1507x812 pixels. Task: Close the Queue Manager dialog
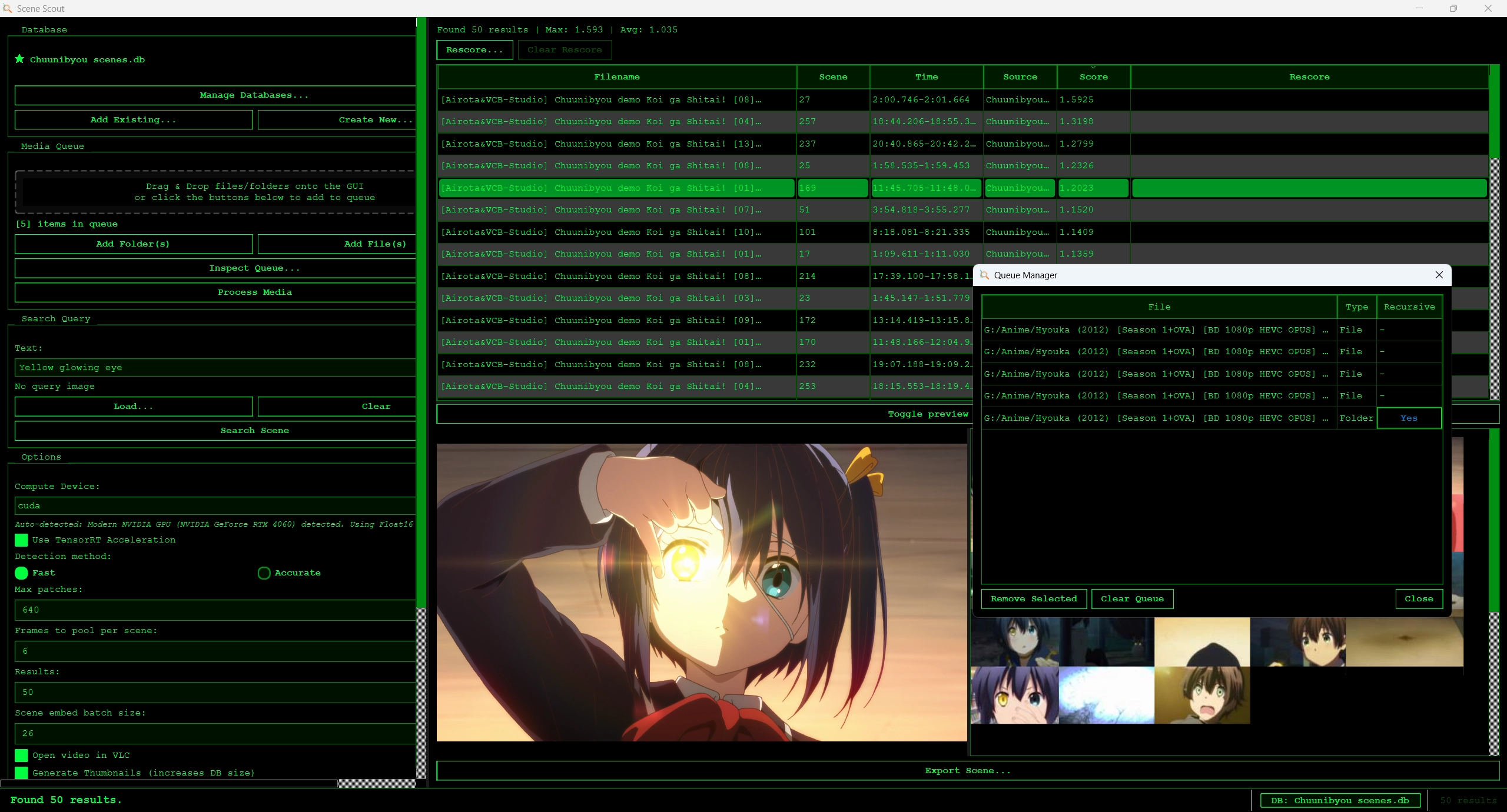[x=1439, y=275]
